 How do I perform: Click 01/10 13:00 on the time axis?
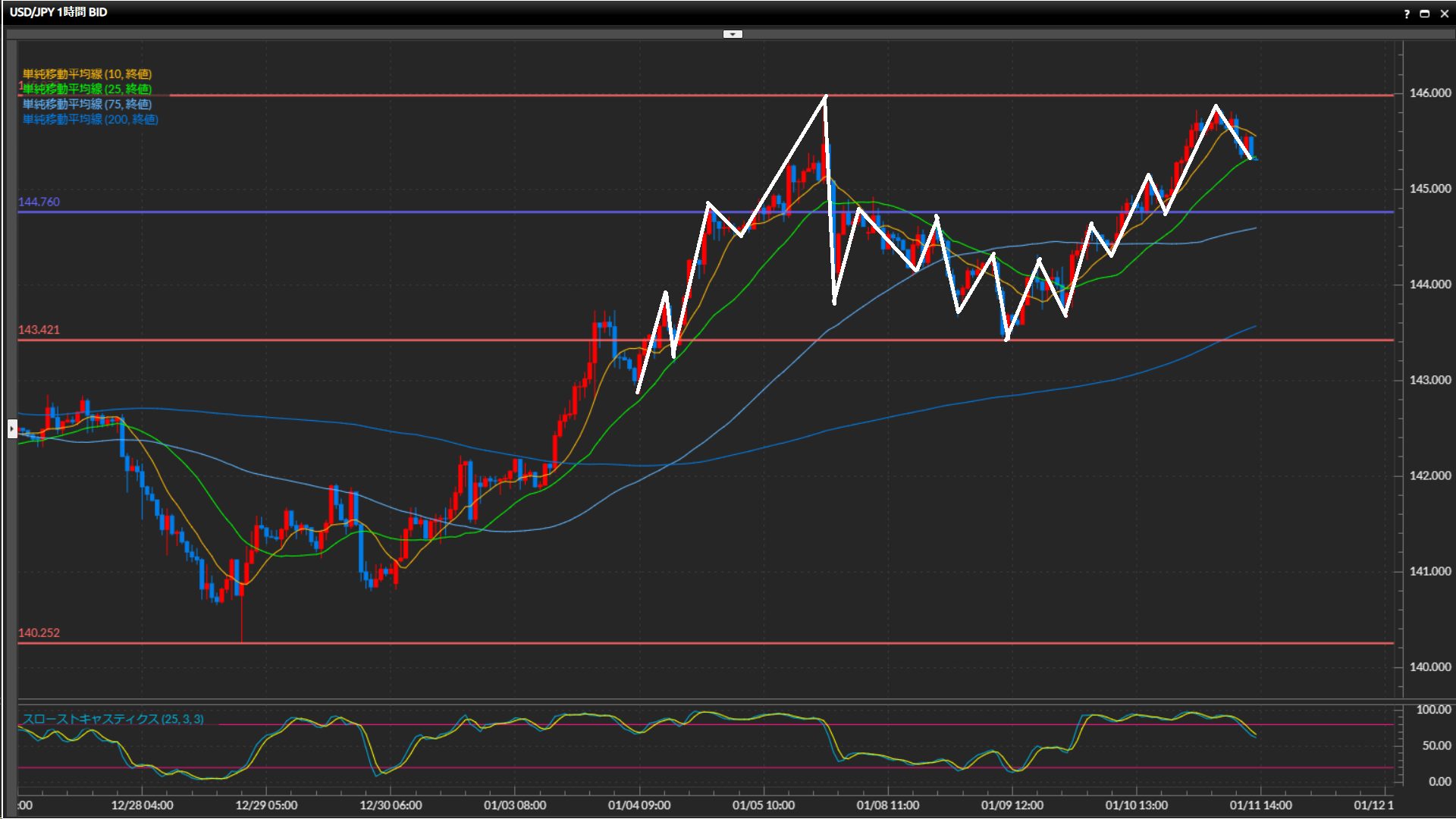point(1136,805)
